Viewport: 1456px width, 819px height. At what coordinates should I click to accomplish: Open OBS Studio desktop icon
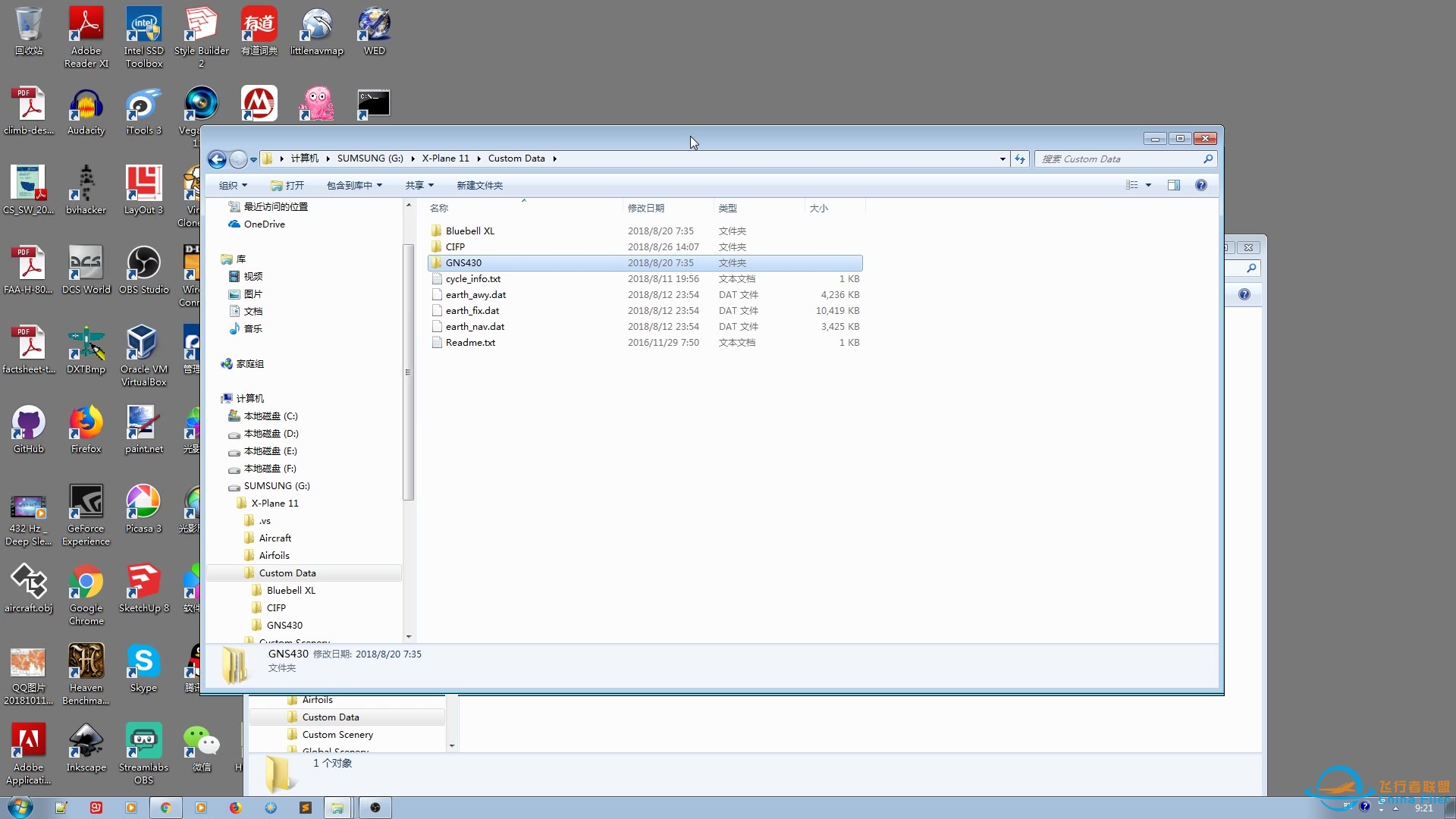pyautogui.click(x=143, y=271)
